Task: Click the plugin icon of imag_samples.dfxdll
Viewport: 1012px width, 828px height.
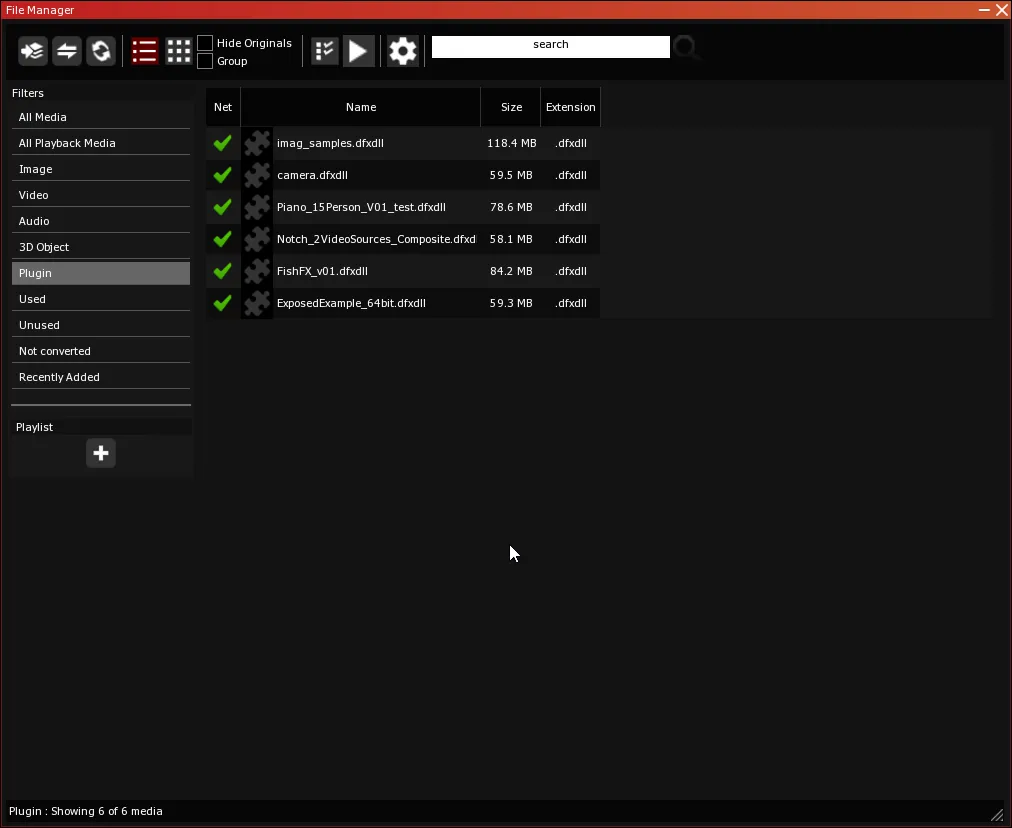Action: coord(257,143)
